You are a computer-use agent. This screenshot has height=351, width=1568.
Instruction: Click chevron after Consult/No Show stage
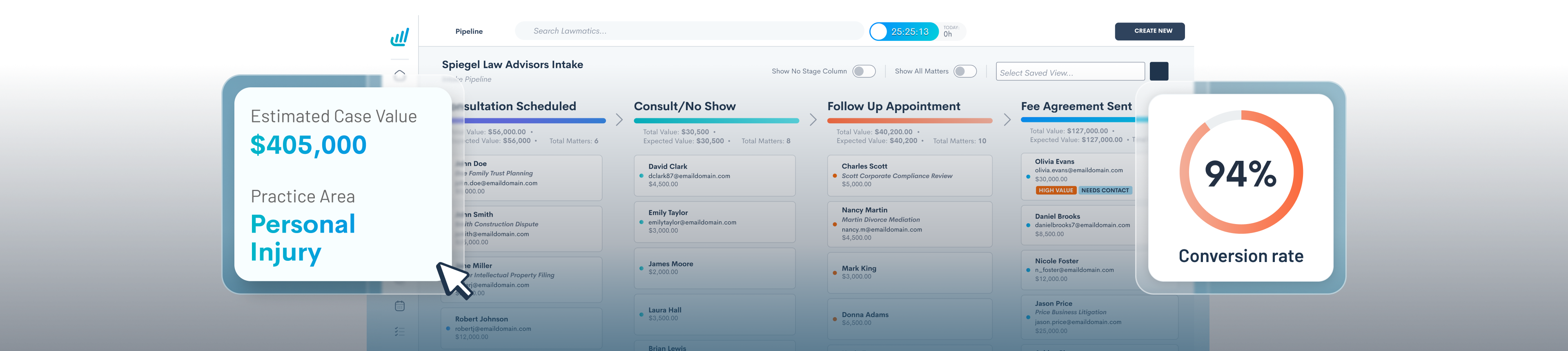point(813,120)
